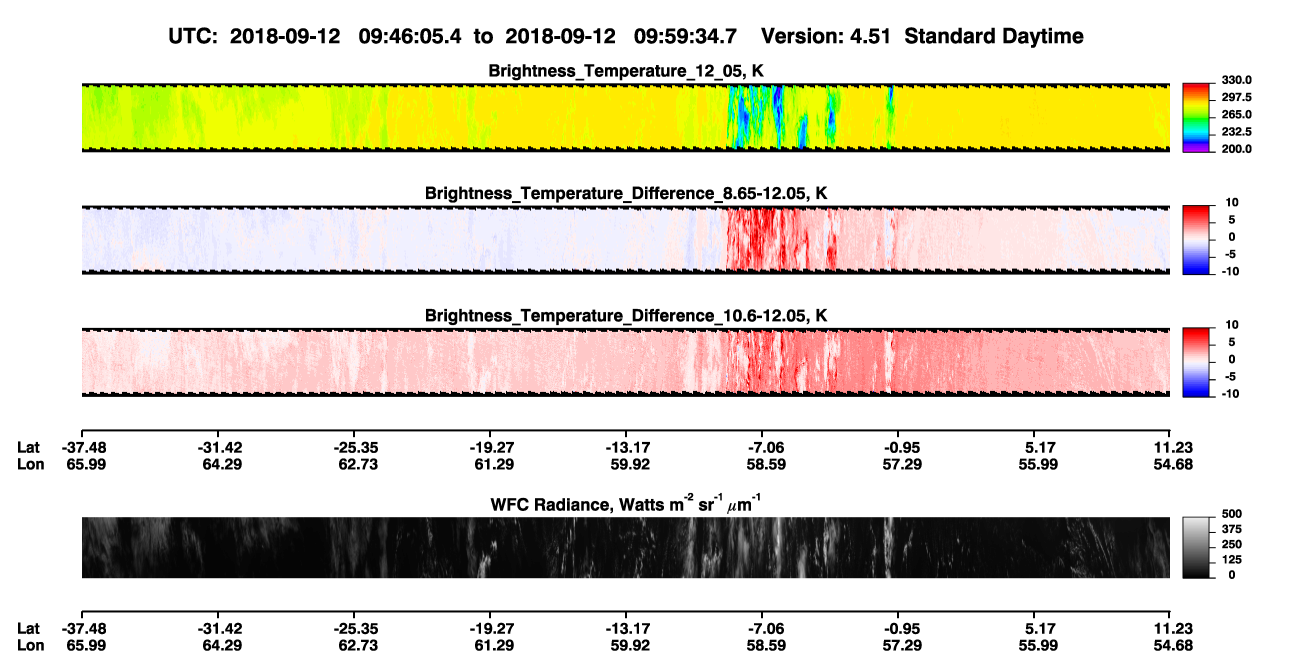Click the 10 label on the 10.6-12.05 colorbar
This screenshot has height=667, width=1300.
click(x=1233, y=325)
